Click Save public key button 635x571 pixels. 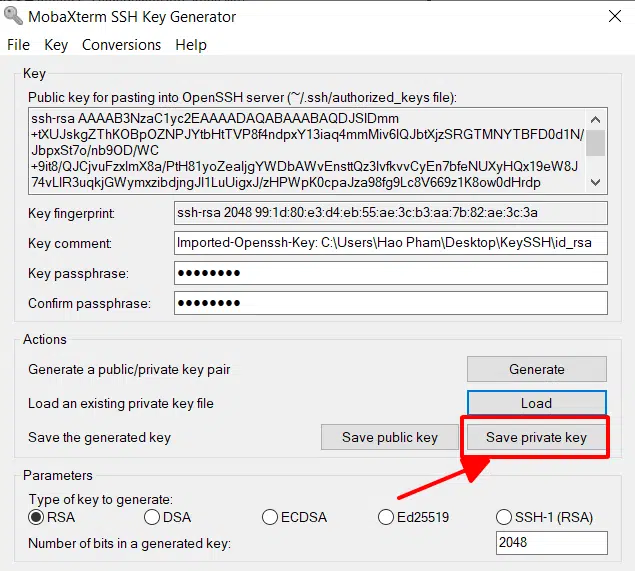tap(389, 437)
